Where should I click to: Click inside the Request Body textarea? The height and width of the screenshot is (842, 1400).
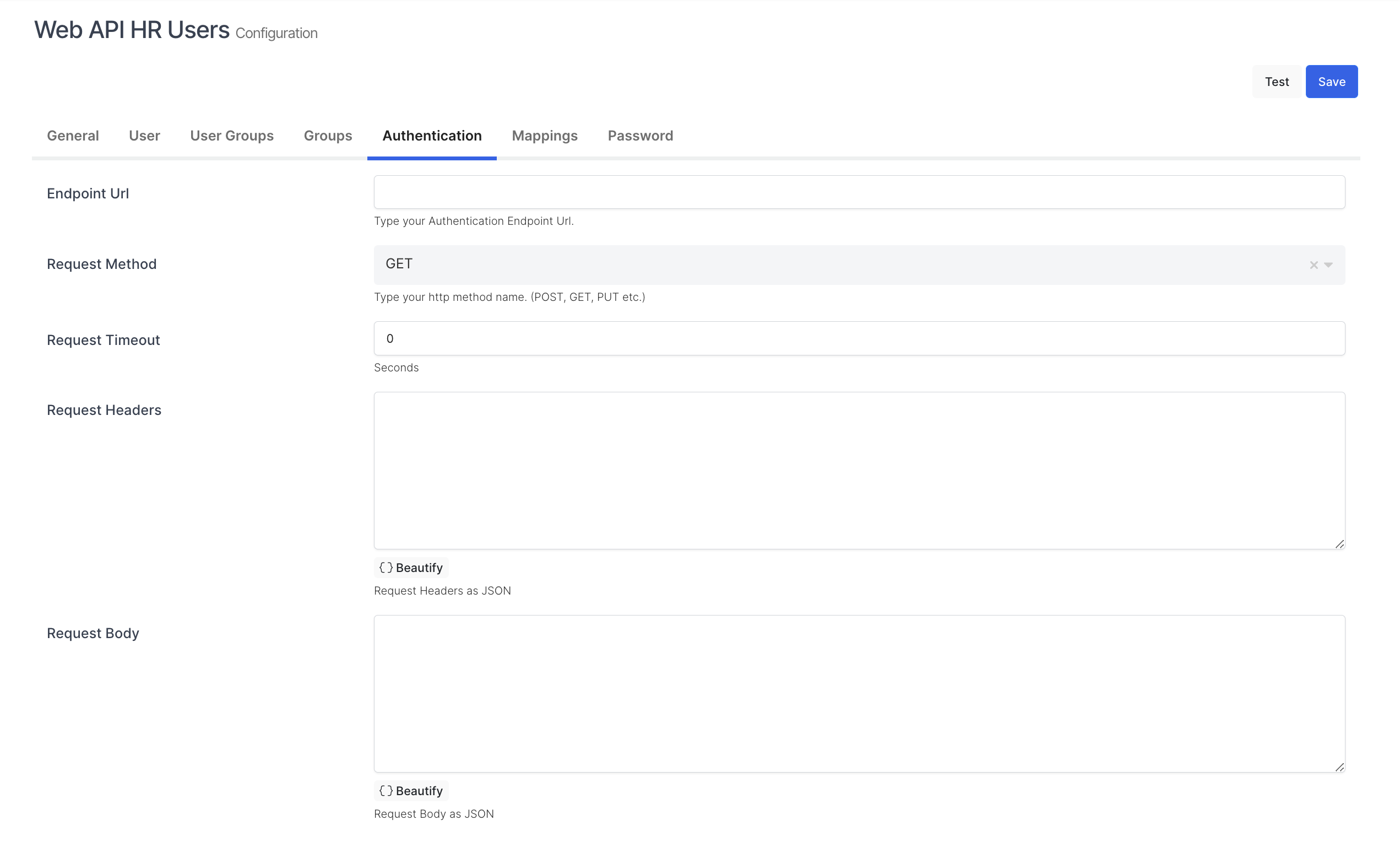859,693
